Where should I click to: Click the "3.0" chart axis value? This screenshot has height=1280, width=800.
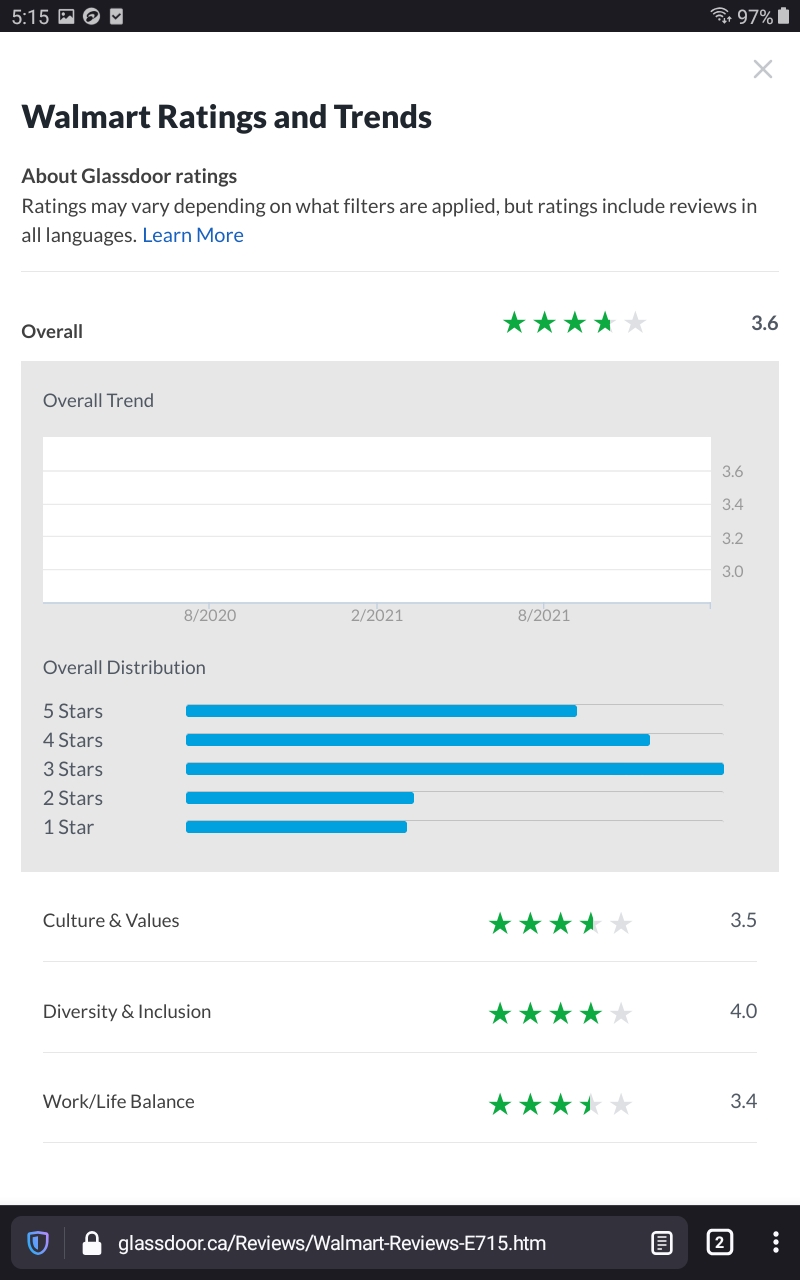pyautogui.click(x=733, y=571)
